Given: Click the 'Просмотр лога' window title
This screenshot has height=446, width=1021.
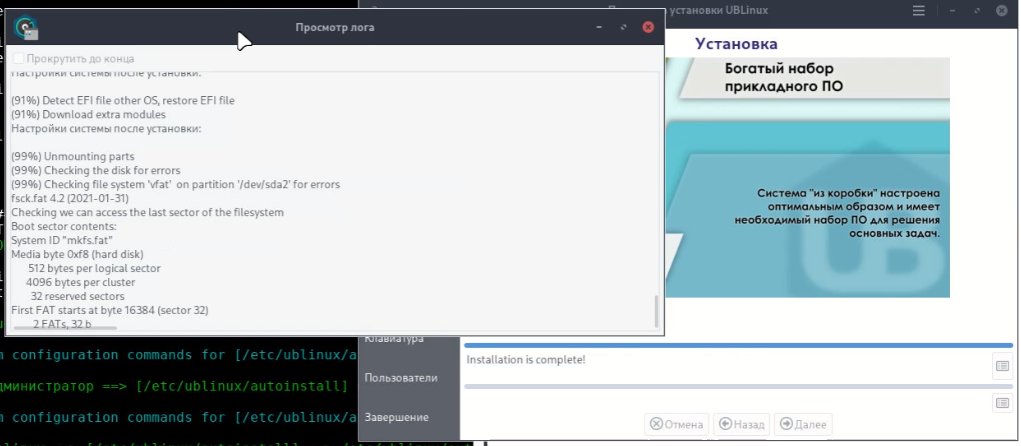Looking at the screenshot, I should coord(335,27).
